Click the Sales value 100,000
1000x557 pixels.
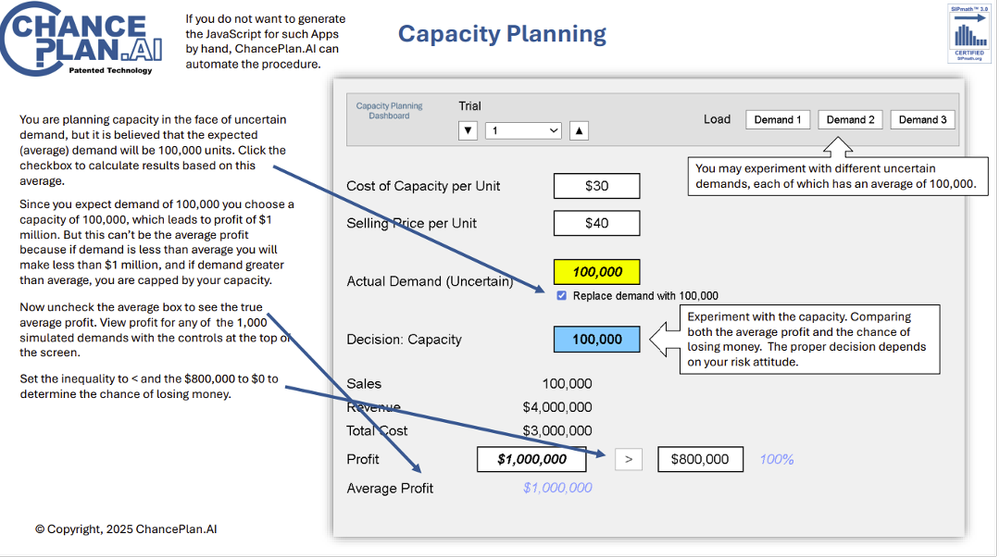tap(567, 384)
